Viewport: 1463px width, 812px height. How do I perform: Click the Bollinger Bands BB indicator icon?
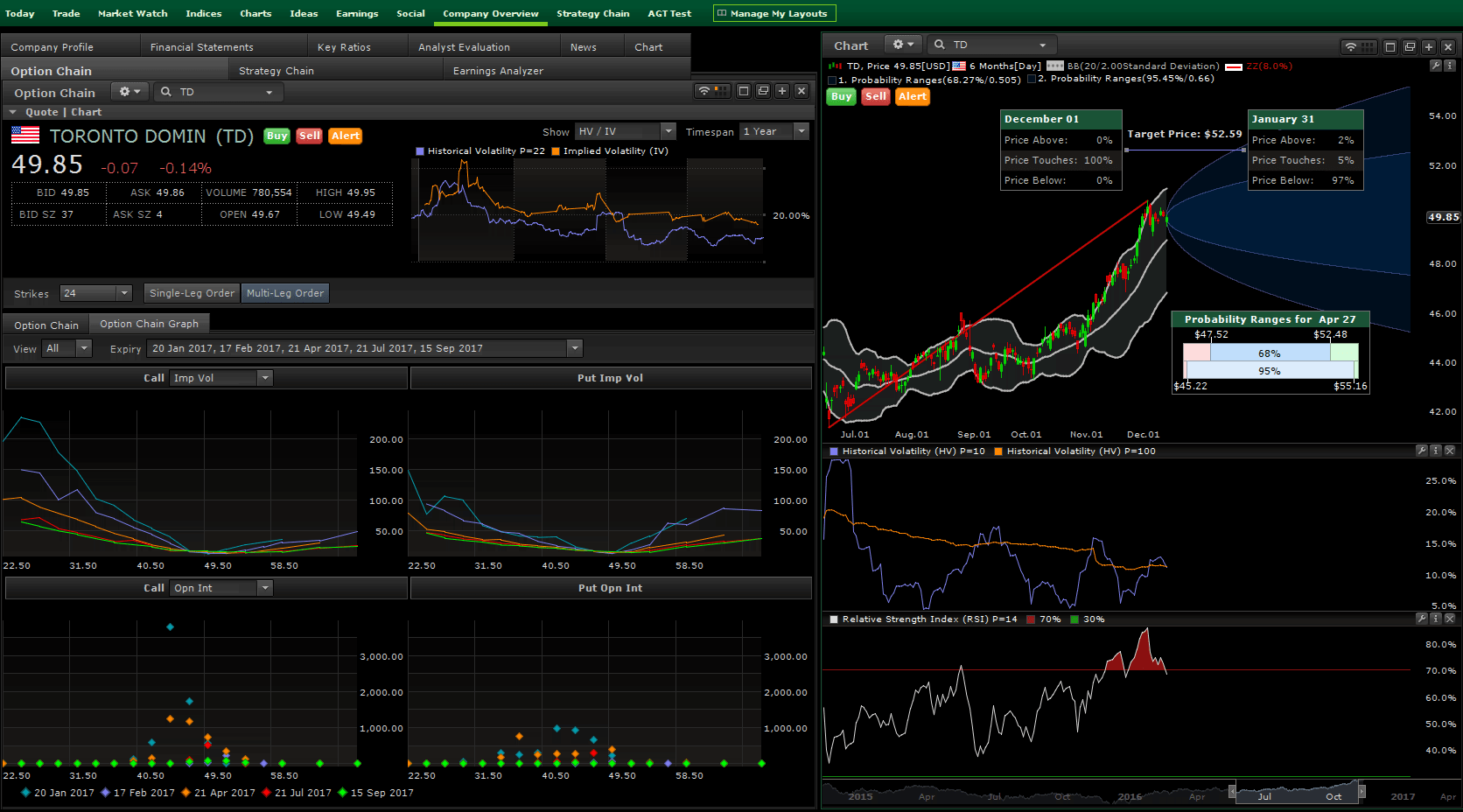click(1055, 66)
